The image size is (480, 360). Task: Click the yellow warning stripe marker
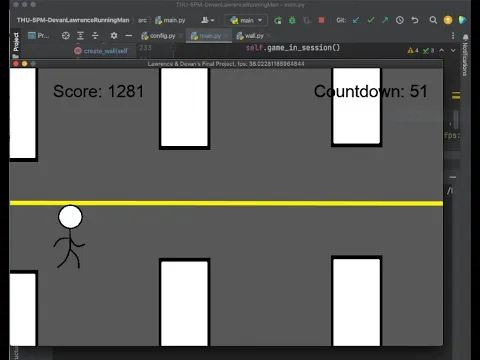click(x=456, y=96)
